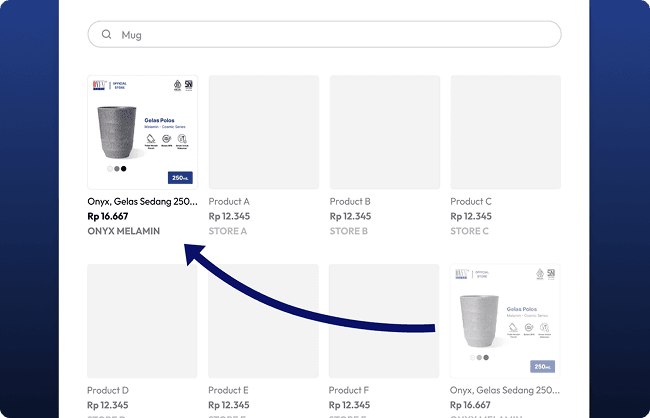Screen dimensions: 650x418
Task: Visit STORE A link
Action: (x=228, y=231)
